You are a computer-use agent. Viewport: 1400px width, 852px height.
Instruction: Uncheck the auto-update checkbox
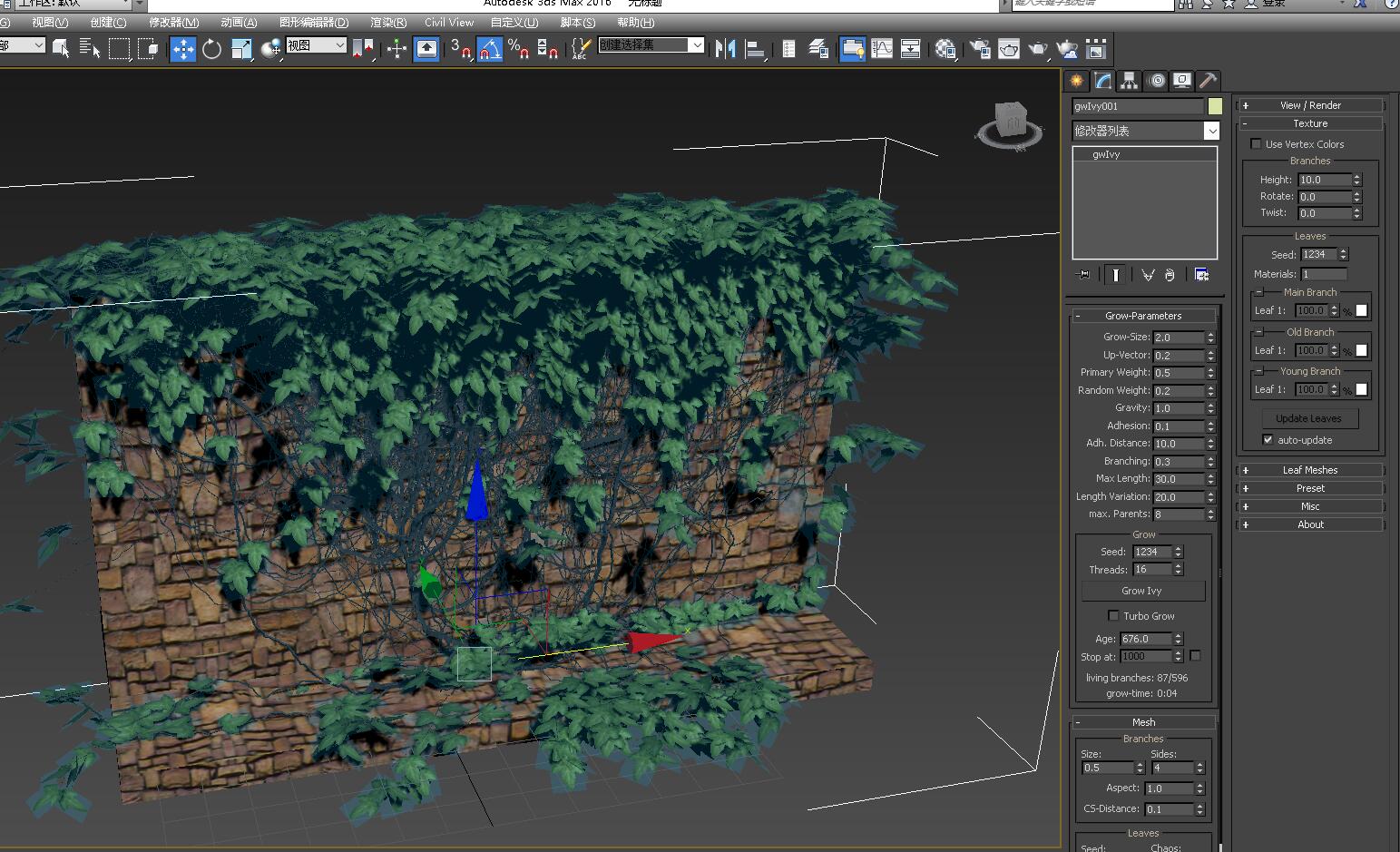pyautogui.click(x=1268, y=439)
